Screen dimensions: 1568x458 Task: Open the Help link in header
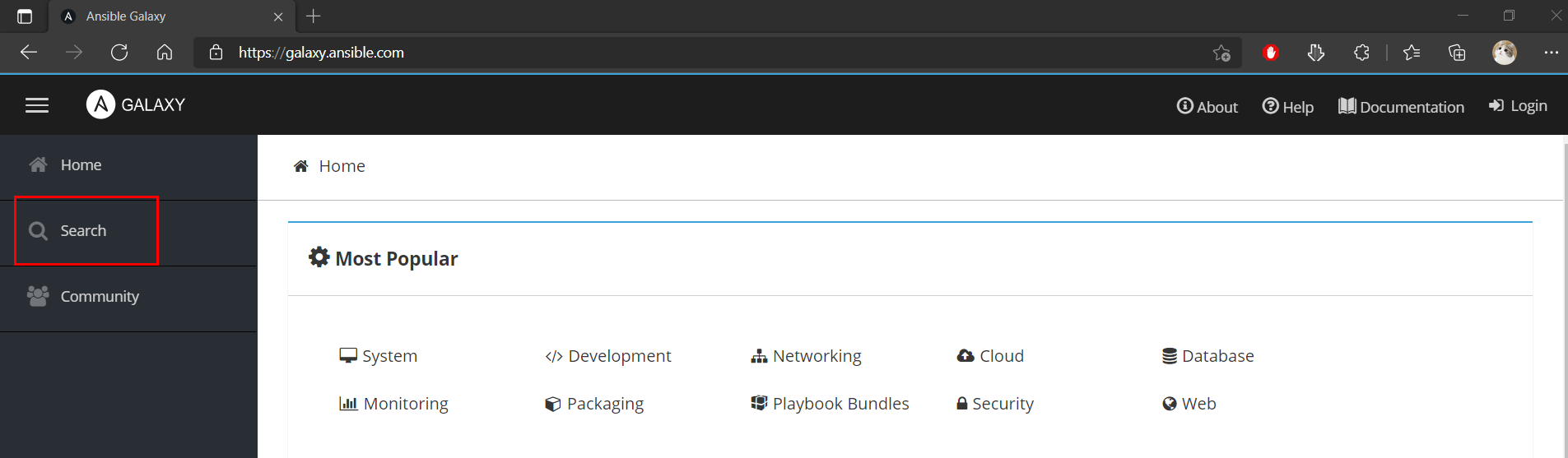(1288, 107)
